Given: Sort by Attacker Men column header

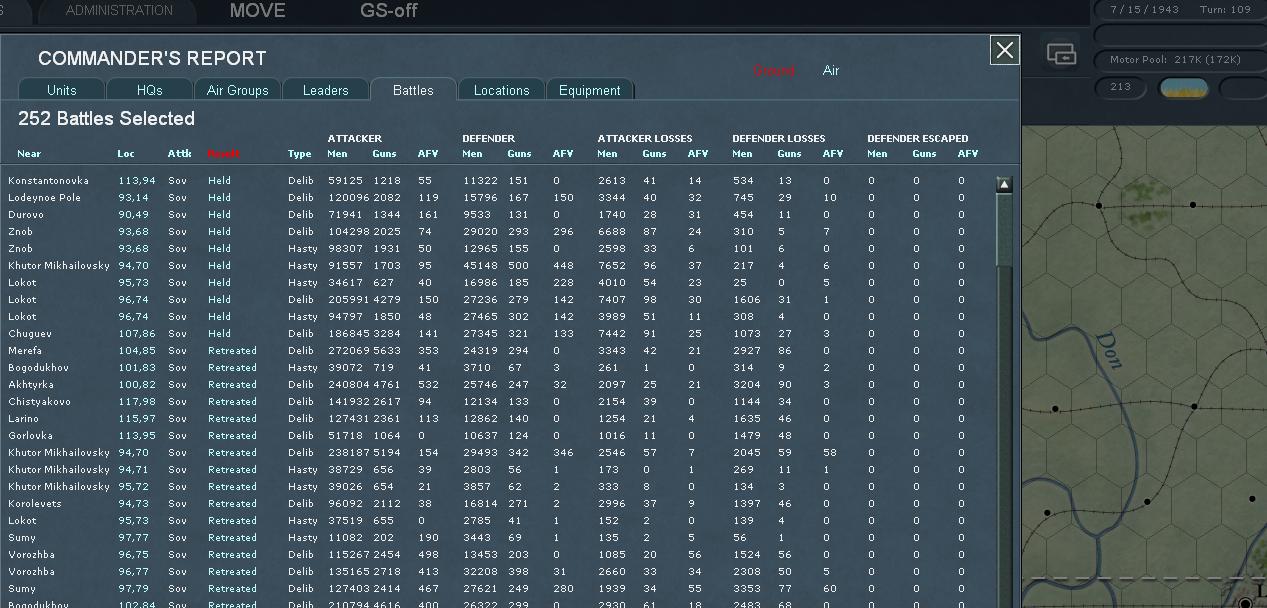Looking at the screenshot, I should click(337, 154).
